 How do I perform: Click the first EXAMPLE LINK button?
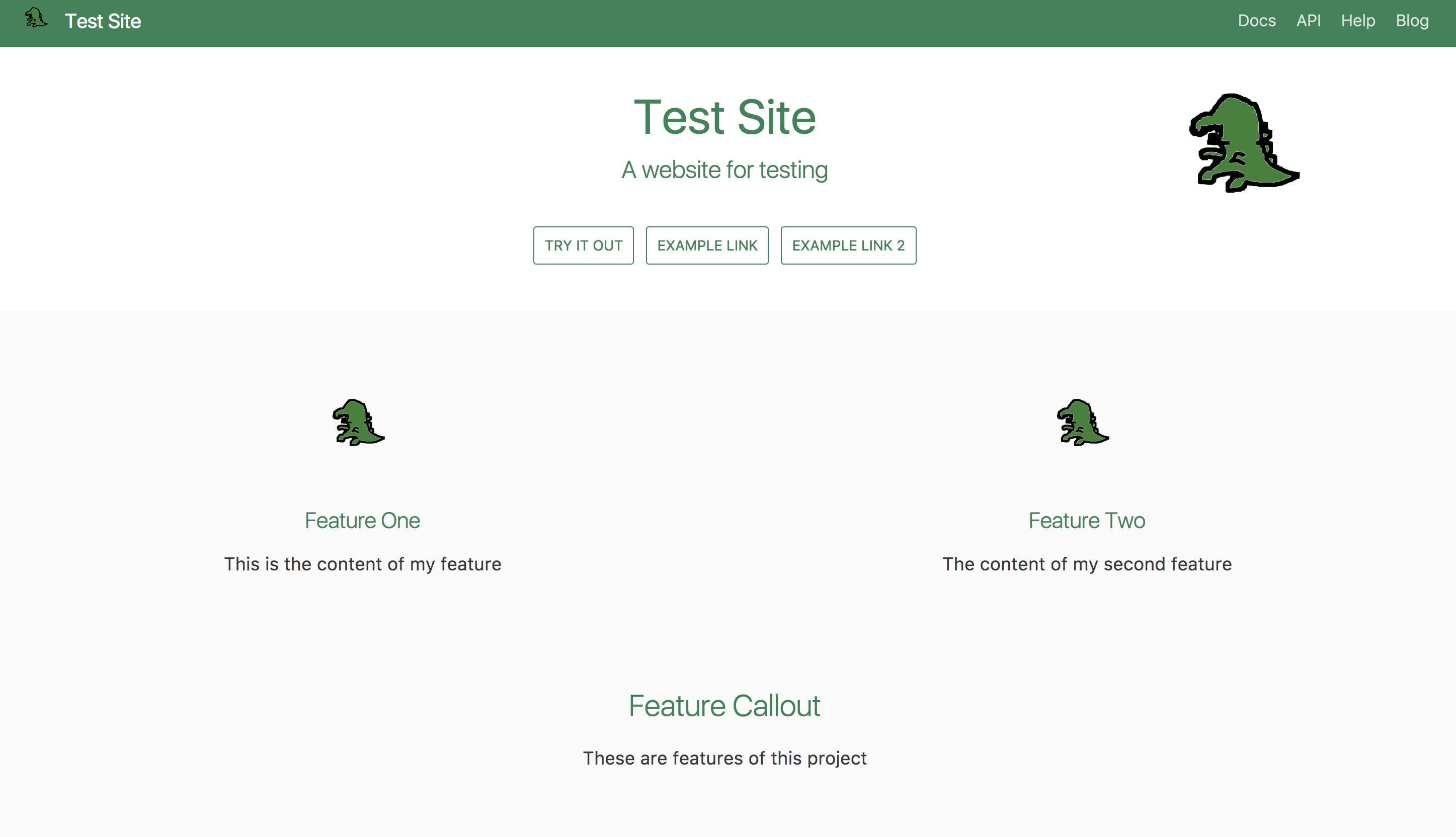[x=707, y=245]
